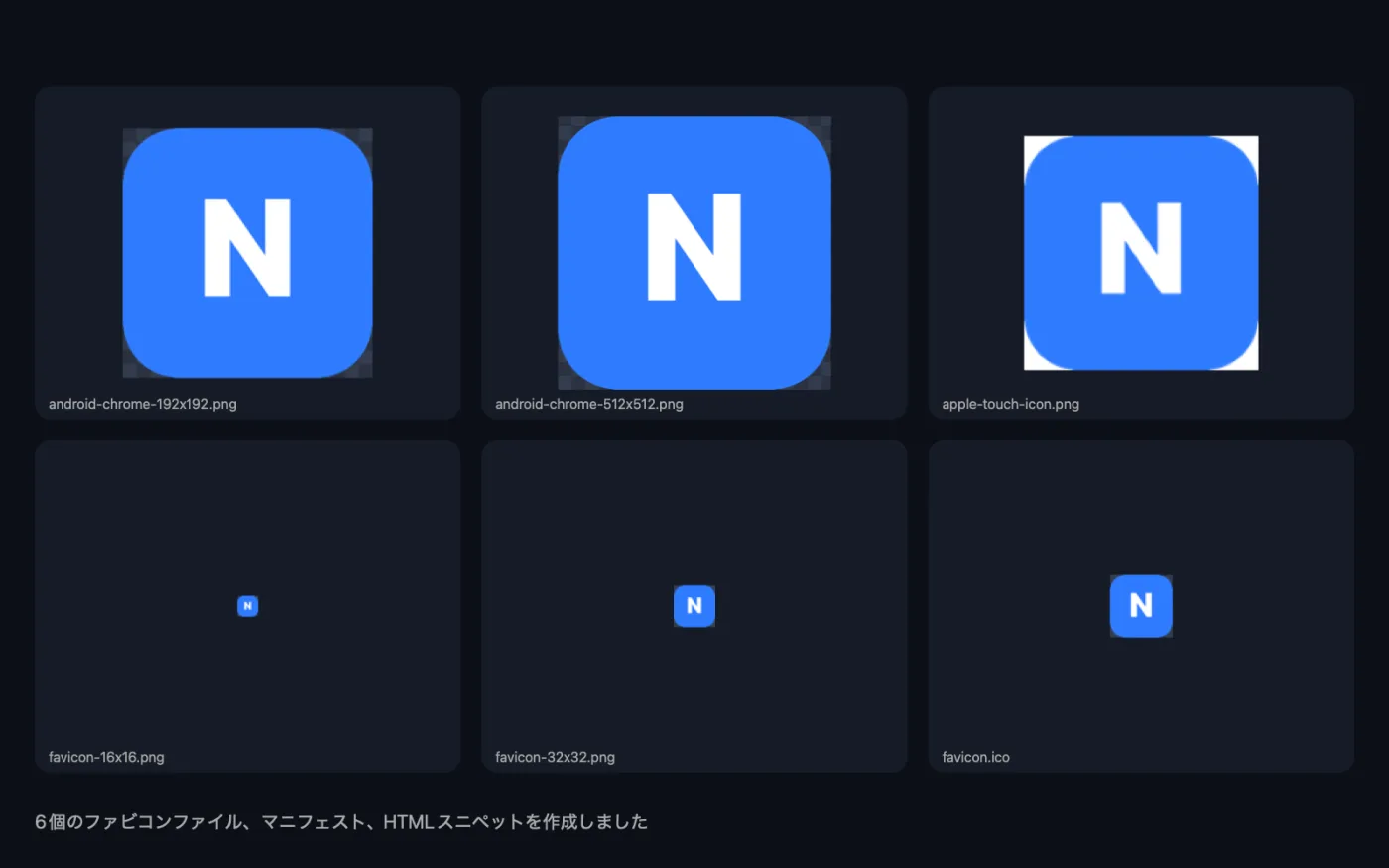Open the favicon.ico icon image

click(1141, 606)
